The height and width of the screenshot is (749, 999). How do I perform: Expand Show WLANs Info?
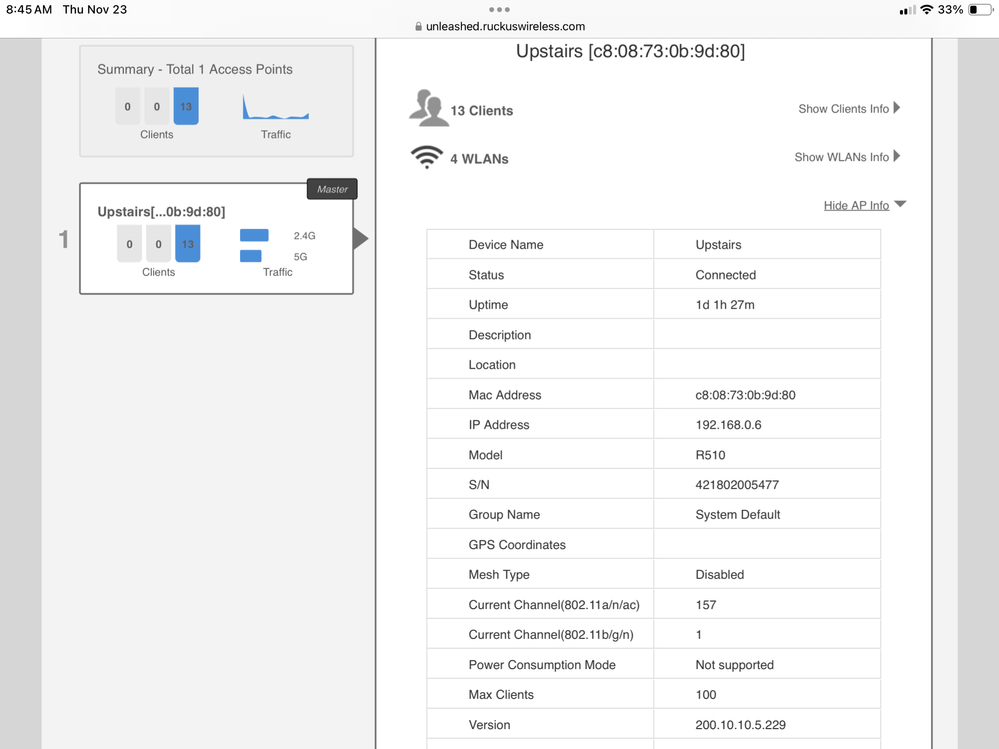[x=847, y=157]
